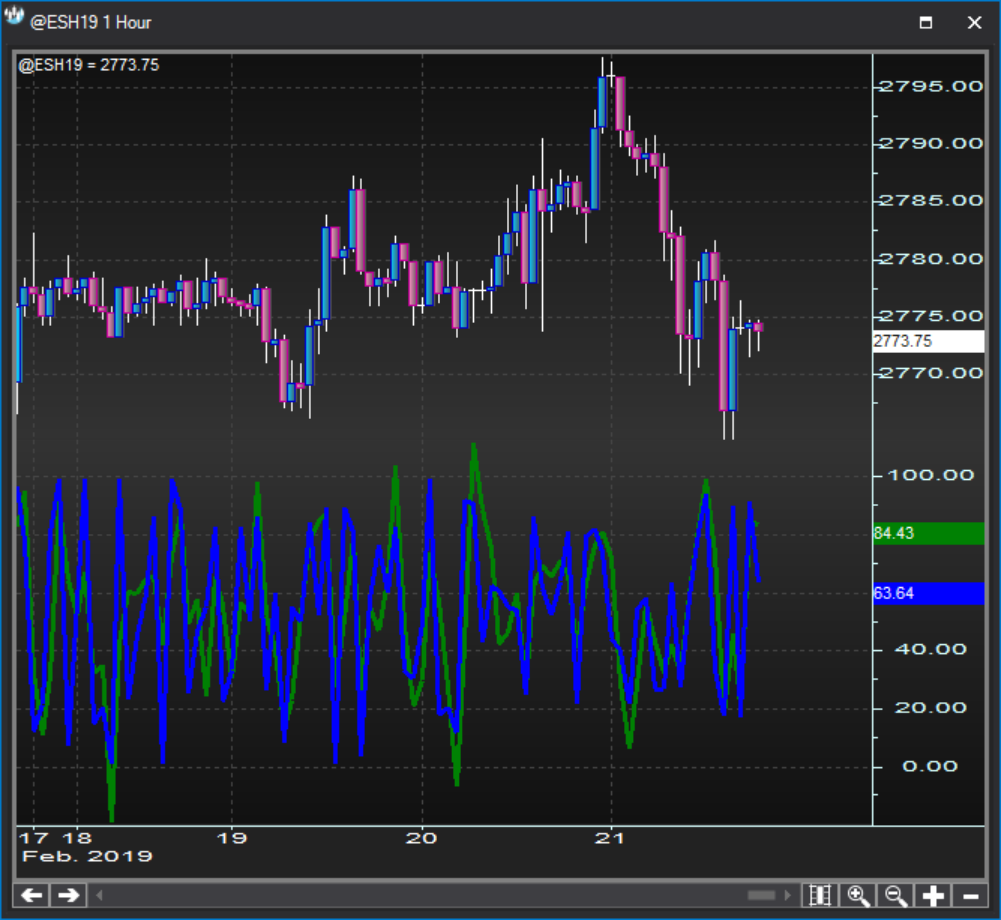Viewport: 1001px width, 920px height.
Task: Click the 2795.00 price axis label
Action: [x=931, y=86]
